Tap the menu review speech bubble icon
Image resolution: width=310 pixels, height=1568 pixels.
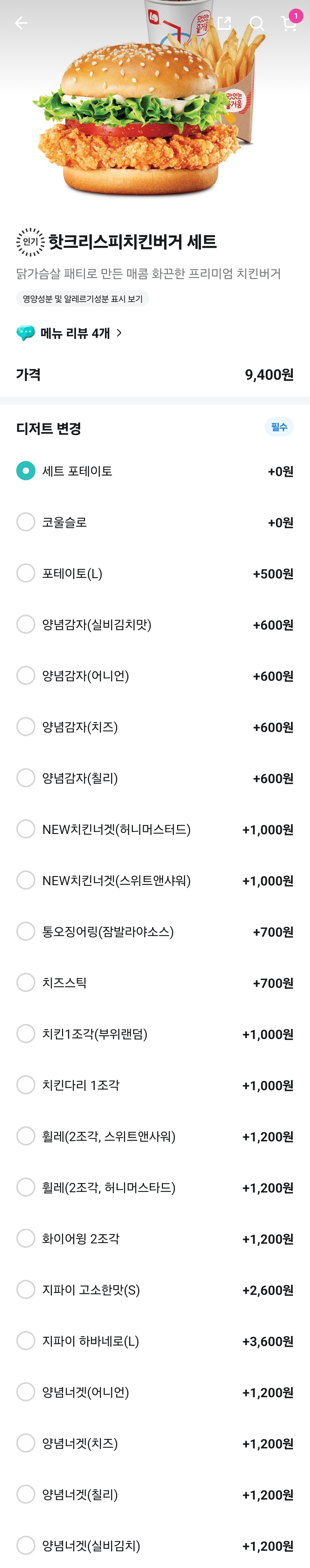[x=26, y=333]
